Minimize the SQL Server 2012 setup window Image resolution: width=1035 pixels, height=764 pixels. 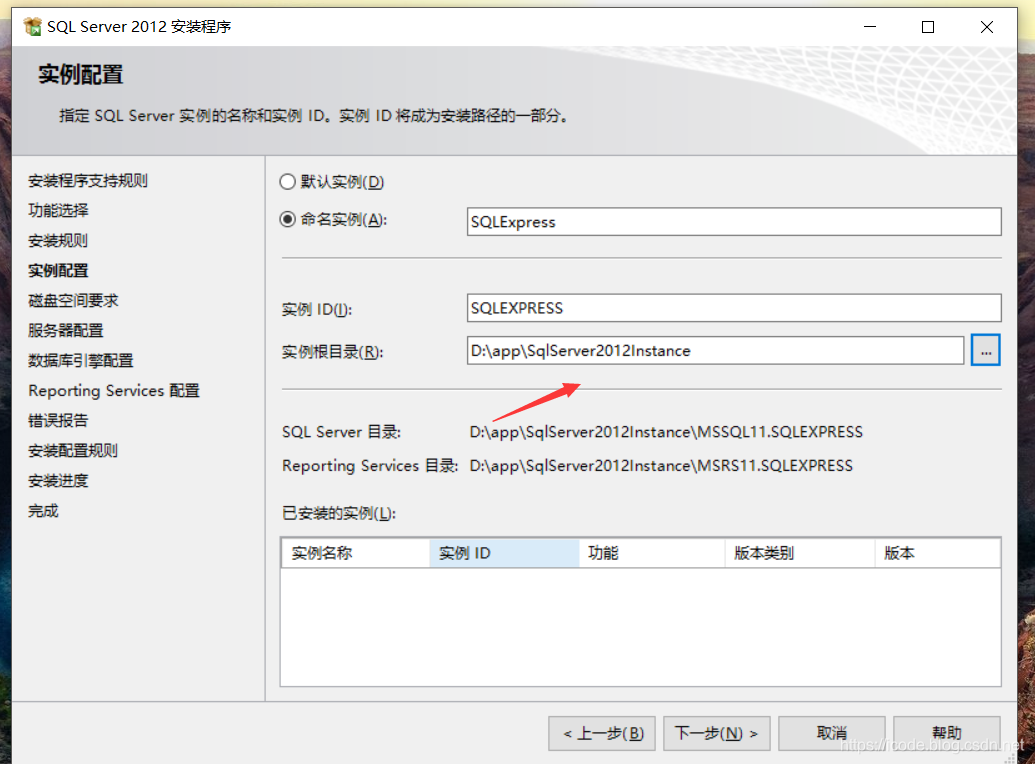pyautogui.click(x=870, y=26)
